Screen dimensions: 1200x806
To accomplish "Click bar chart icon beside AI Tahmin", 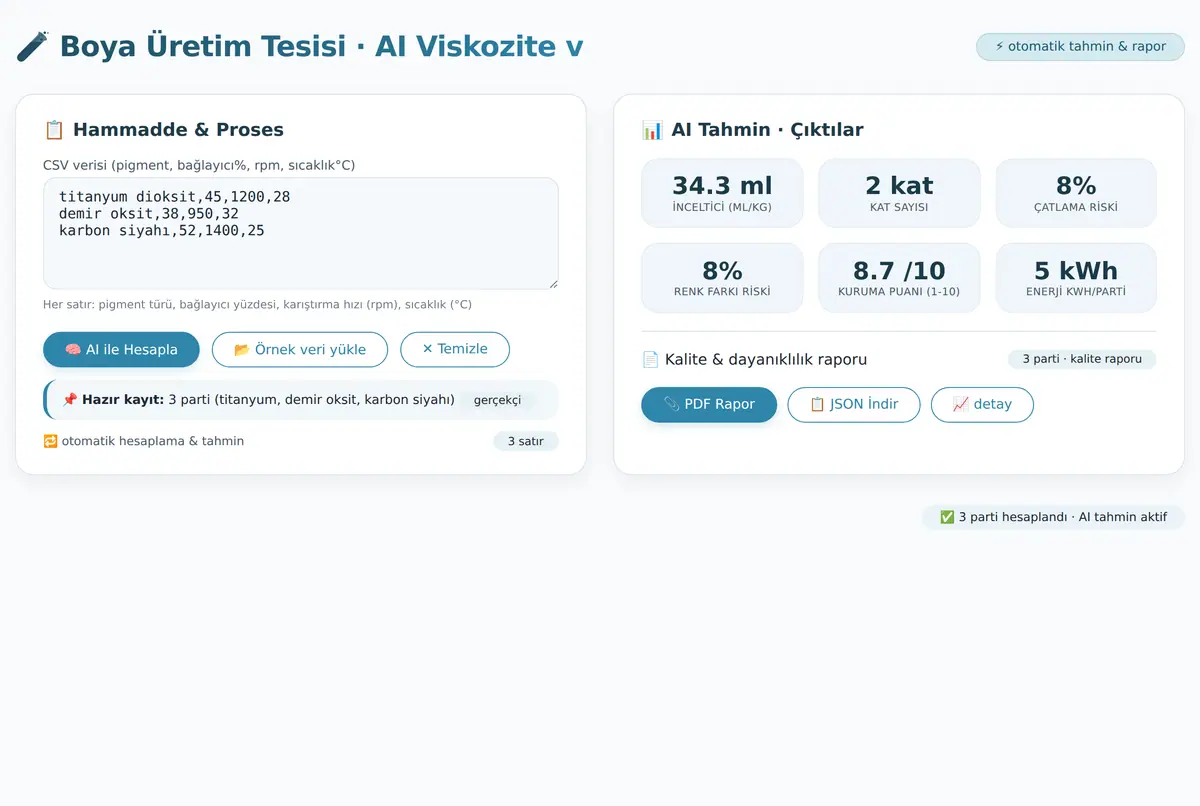I will (652, 130).
